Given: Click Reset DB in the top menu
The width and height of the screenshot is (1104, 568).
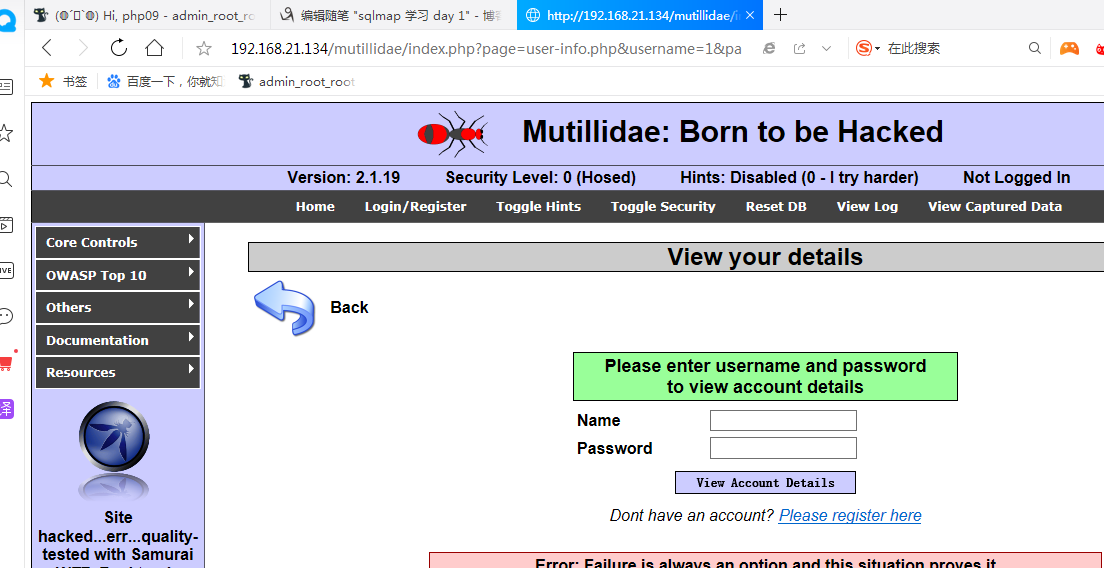Looking at the screenshot, I should [776, 206].
